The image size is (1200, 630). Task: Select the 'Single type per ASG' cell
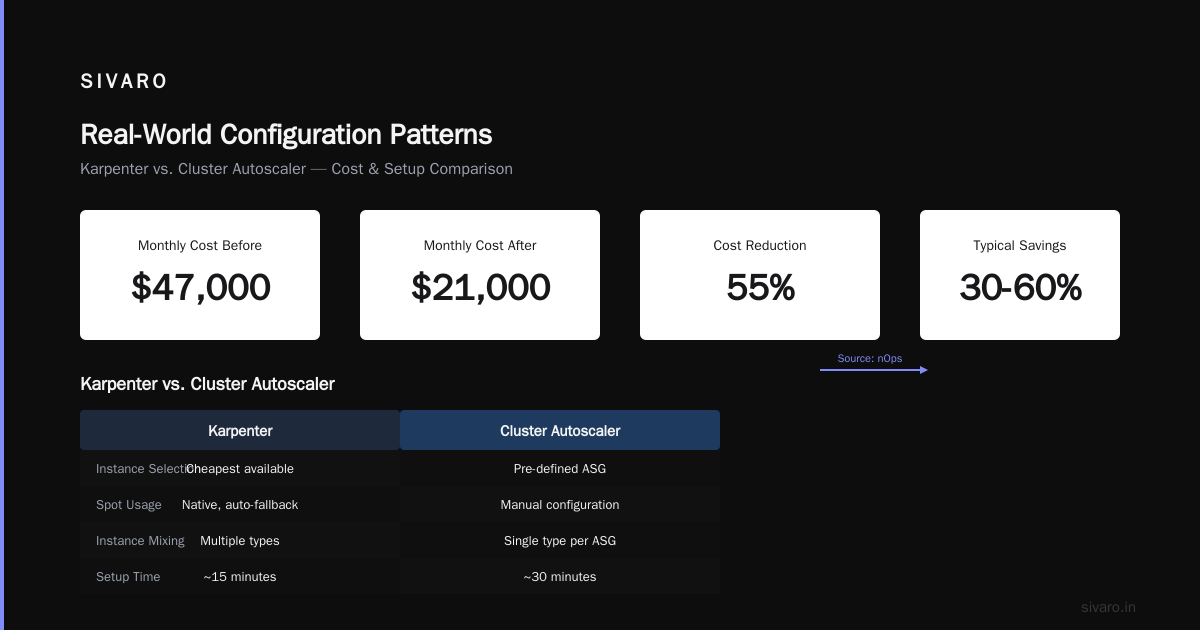pos(560,541)
